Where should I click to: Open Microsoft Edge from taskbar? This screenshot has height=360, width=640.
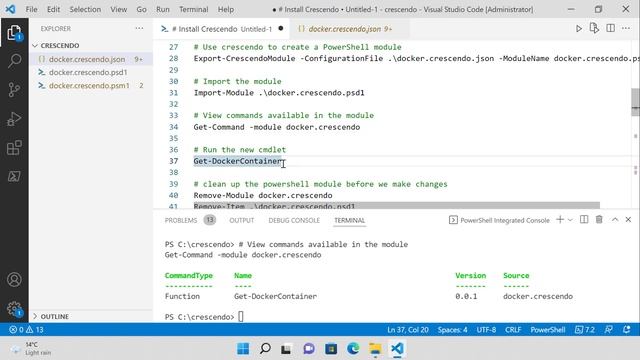pyautogui.click(x=353, y=349)
